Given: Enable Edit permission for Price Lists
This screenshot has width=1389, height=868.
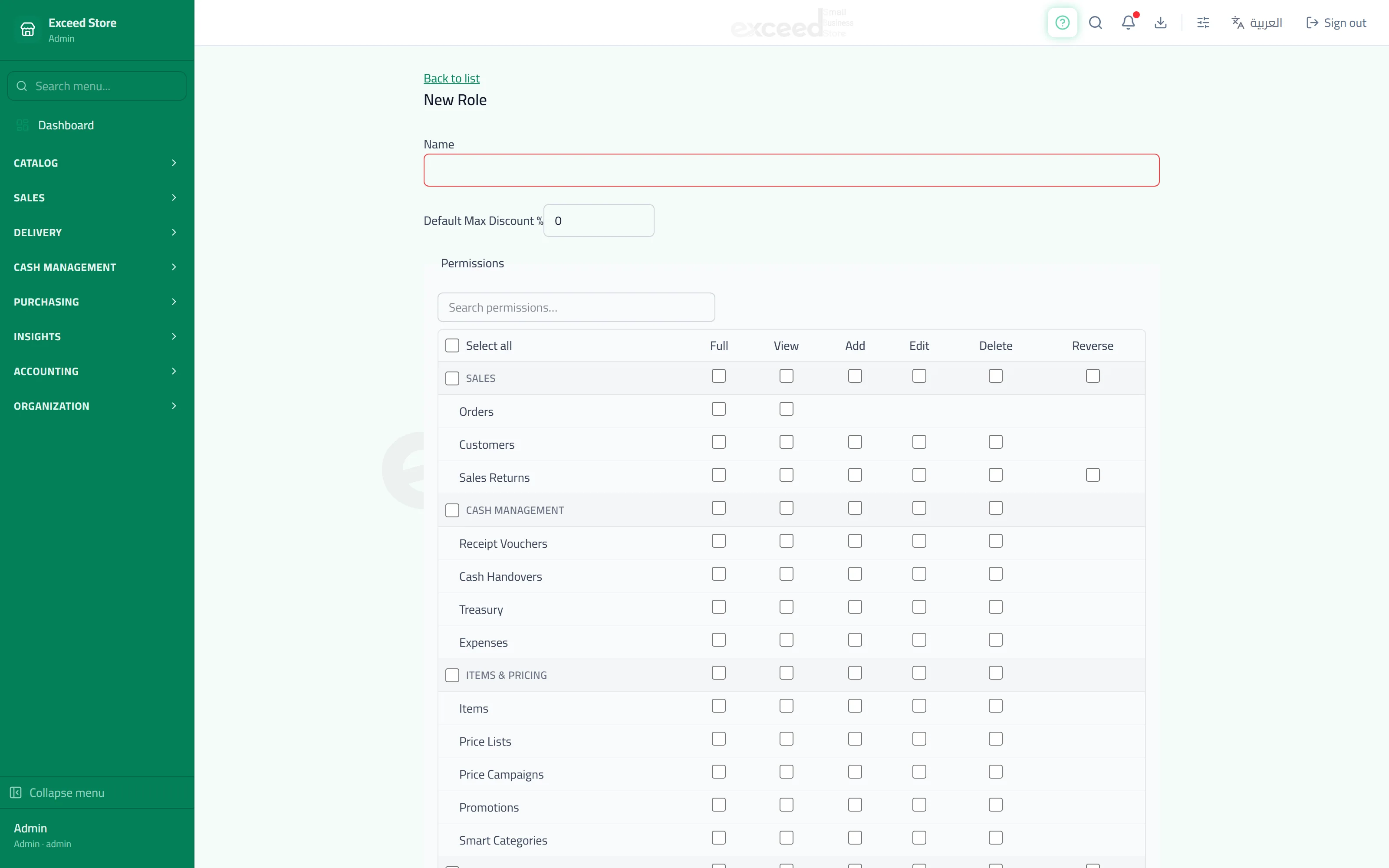Looking at the screenshot, I should click(919, 740).
